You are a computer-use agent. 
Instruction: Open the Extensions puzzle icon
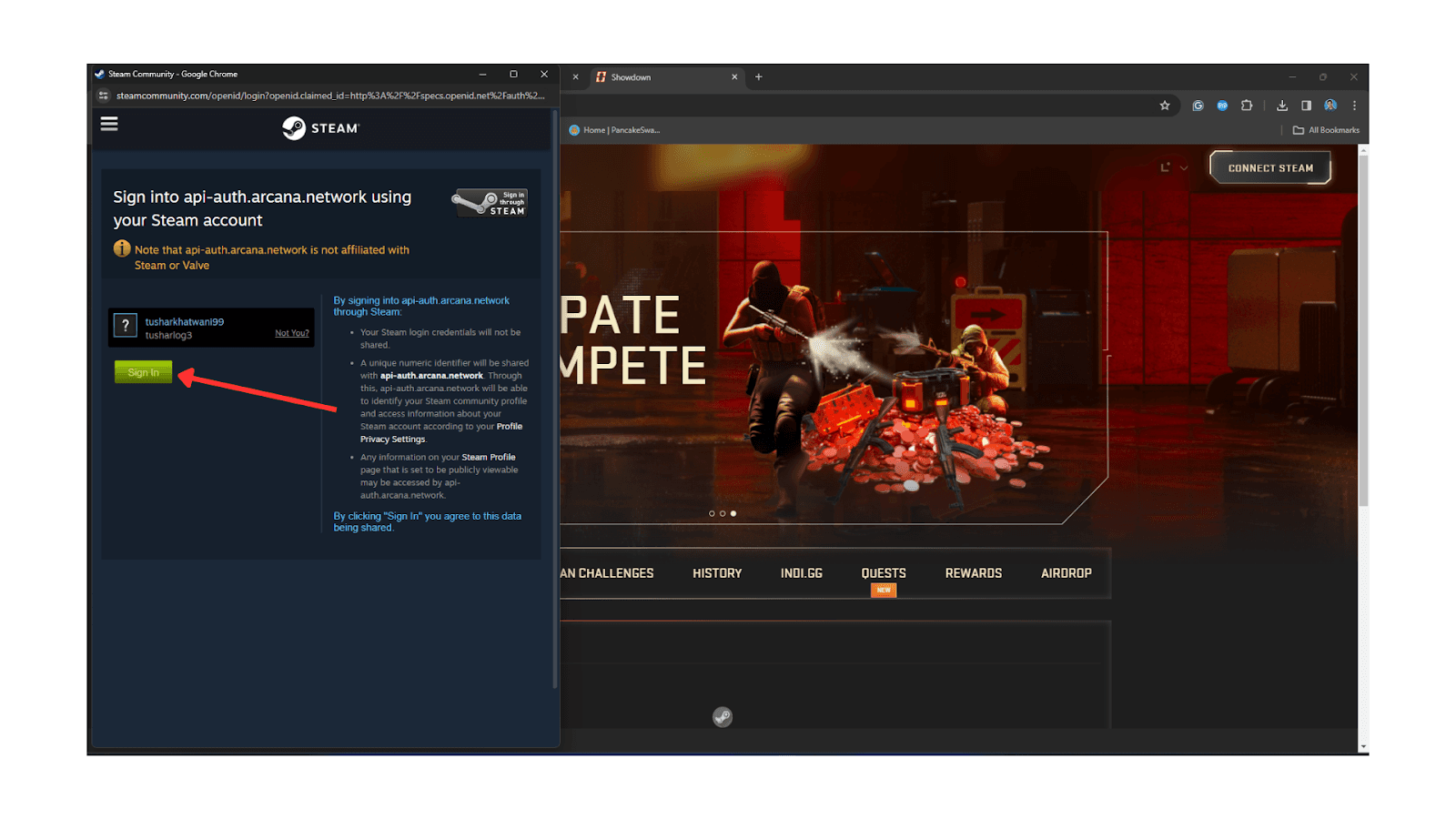(x=1247, y=106)
